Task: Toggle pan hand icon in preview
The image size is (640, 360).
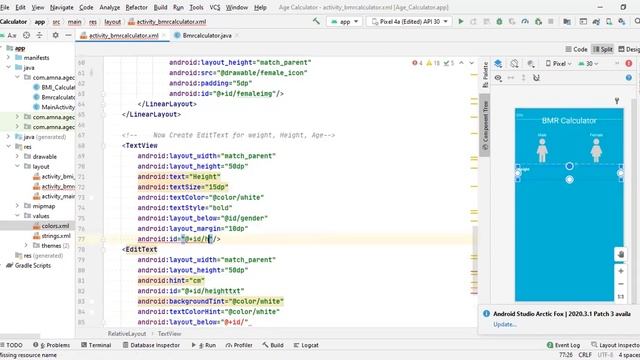Action: pyautogui.click(x=621, y=254)
